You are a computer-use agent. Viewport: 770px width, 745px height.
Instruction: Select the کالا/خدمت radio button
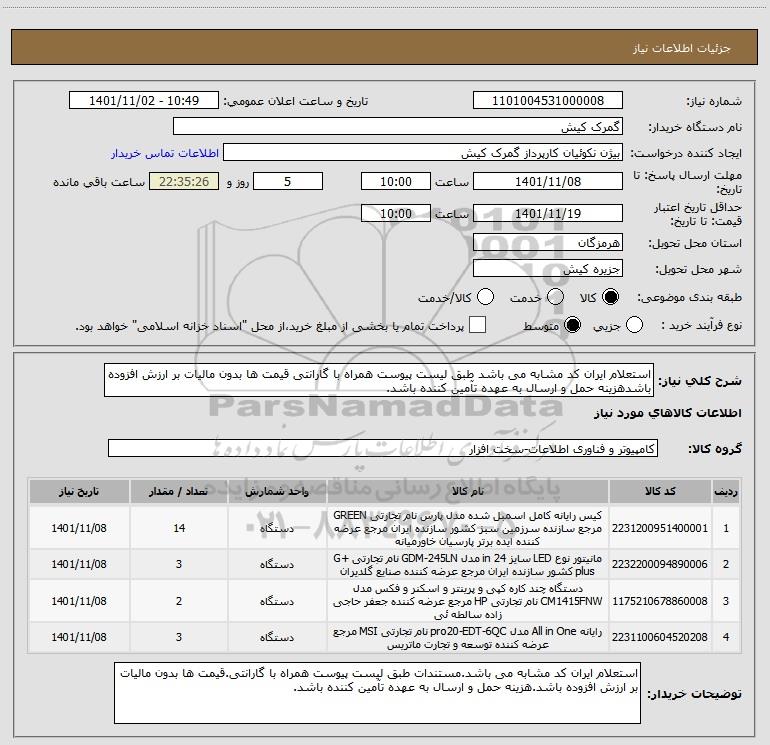click(485, 297)
